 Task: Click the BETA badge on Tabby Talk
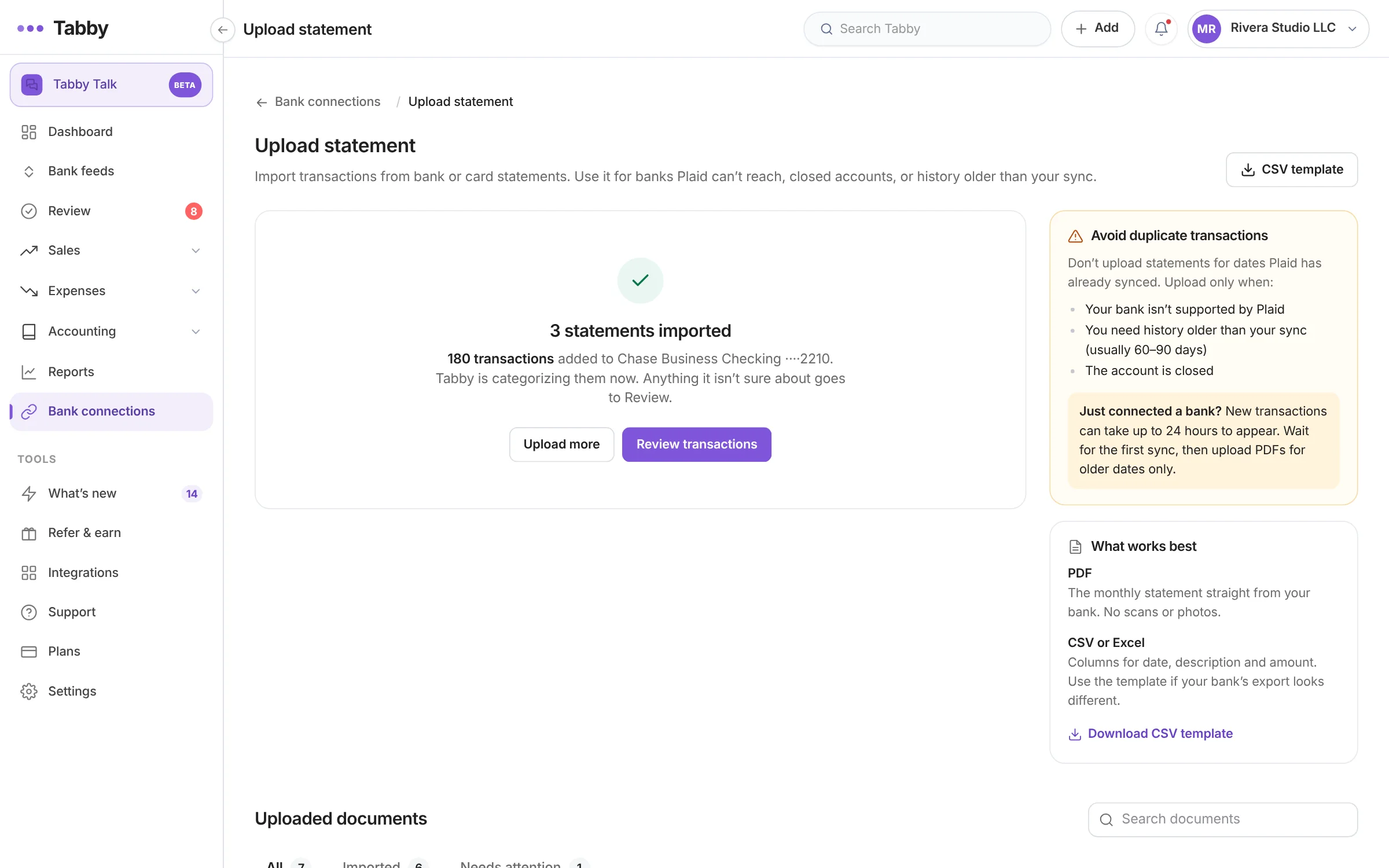point(185,85)
